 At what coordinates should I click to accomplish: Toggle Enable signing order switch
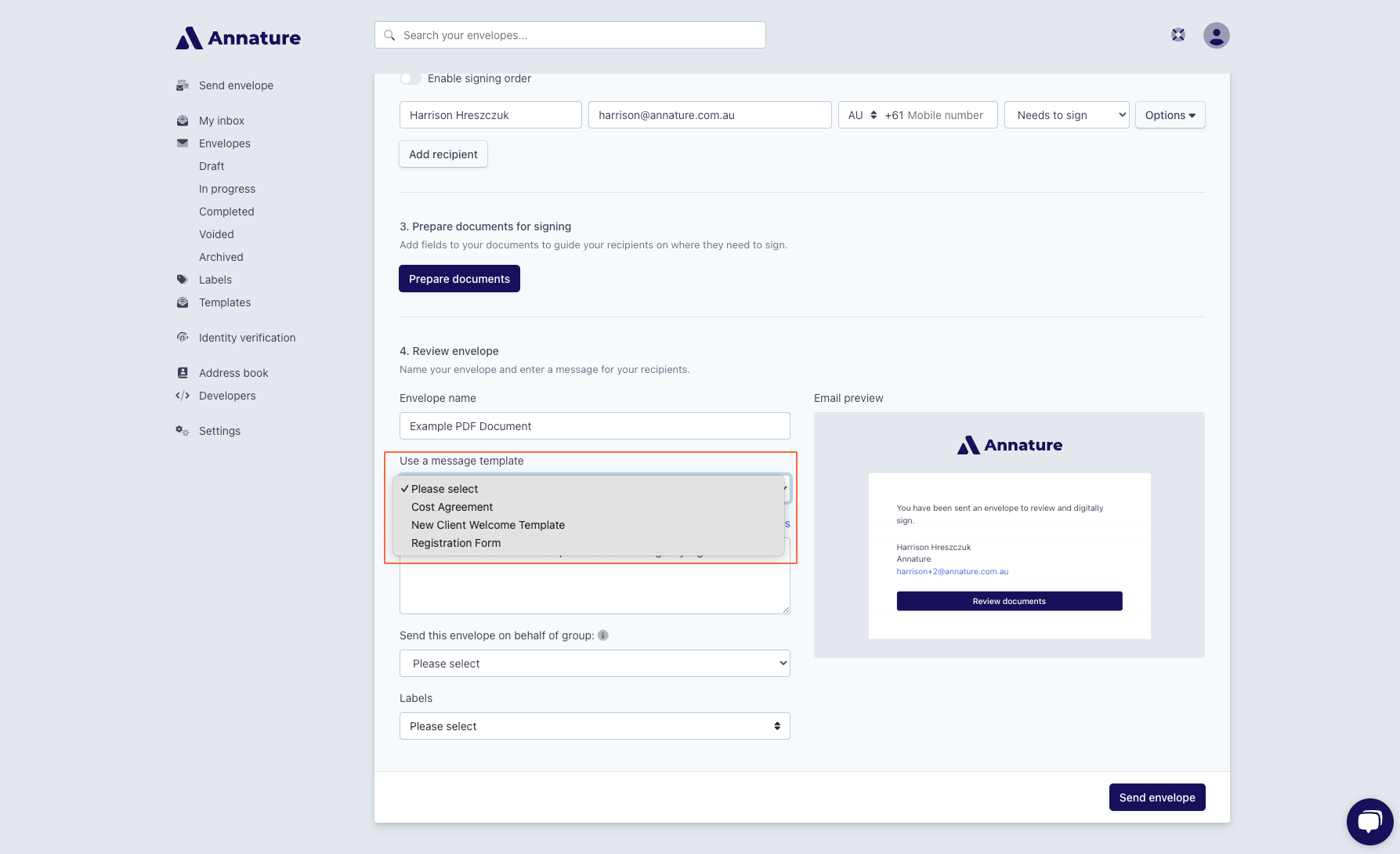point(411,78)
